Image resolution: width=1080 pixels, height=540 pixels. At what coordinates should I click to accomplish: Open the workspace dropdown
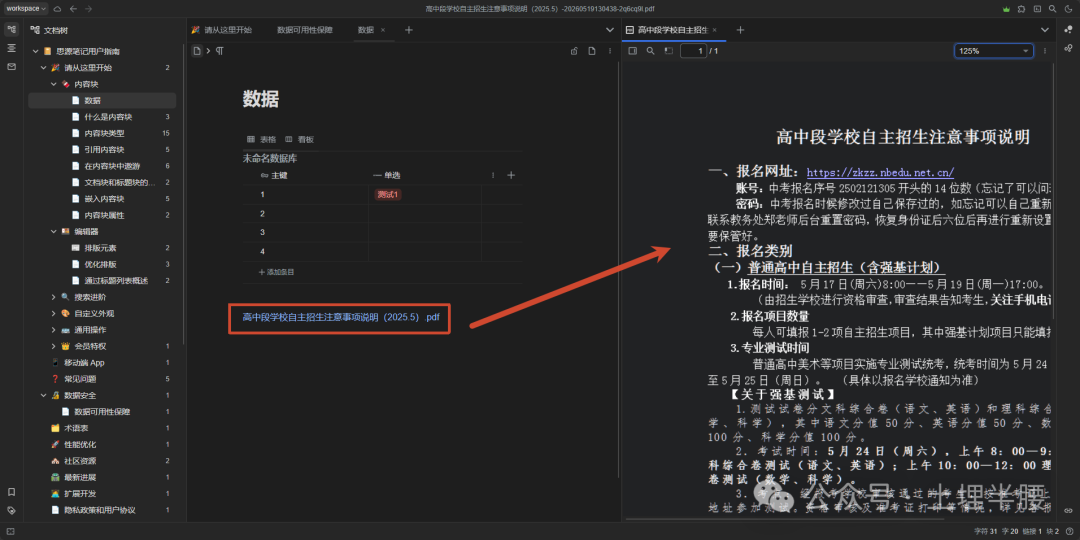pos(26,8)
